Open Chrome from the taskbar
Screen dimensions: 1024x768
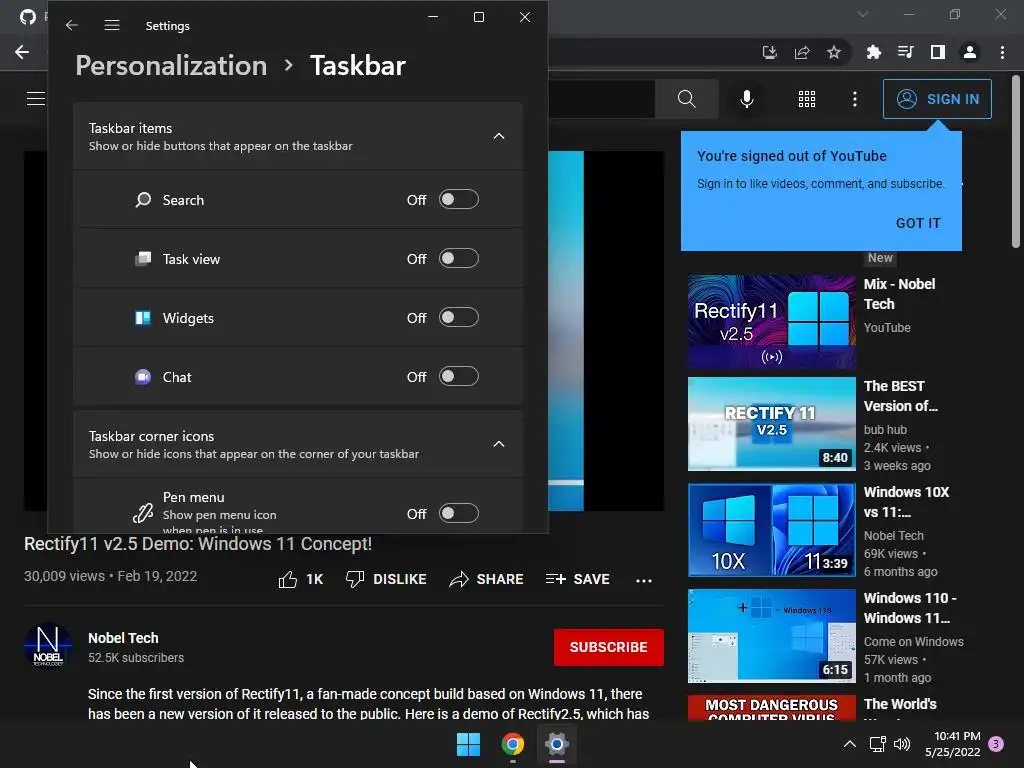[x=513, y=744]
